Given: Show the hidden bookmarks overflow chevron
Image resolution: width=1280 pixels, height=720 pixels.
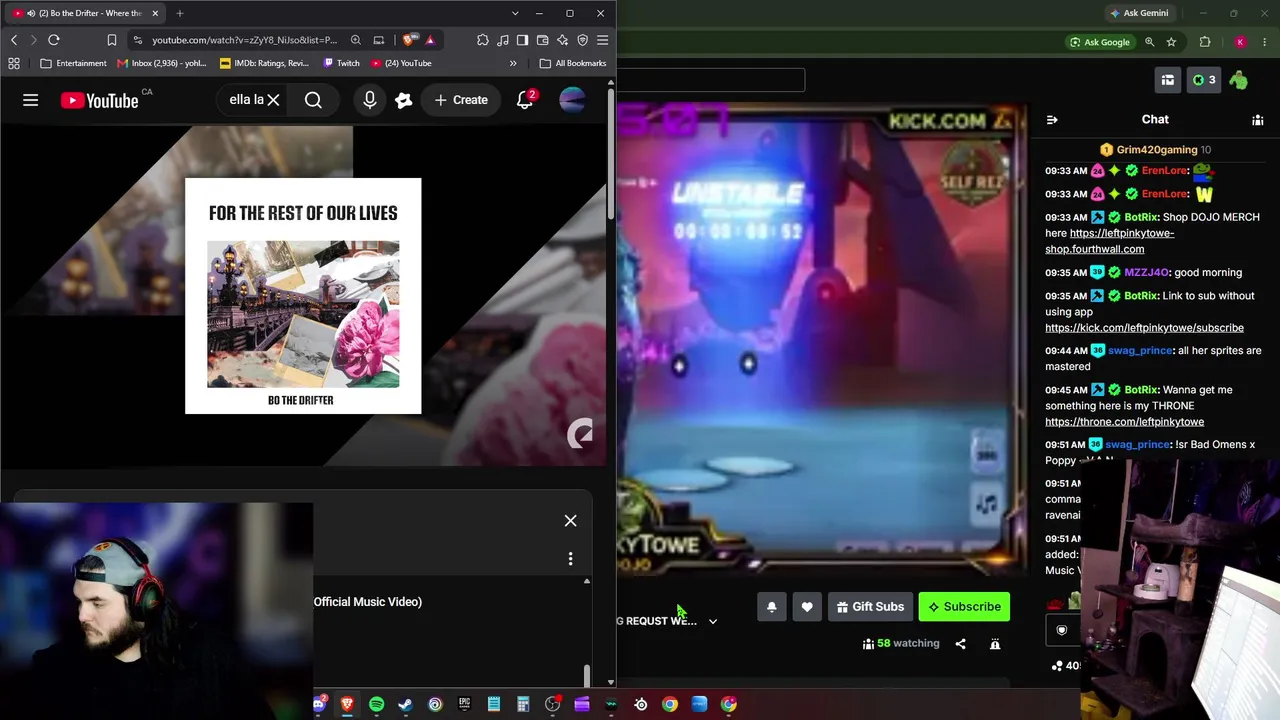Looking at the screenshot, I should tap(513, 63).
